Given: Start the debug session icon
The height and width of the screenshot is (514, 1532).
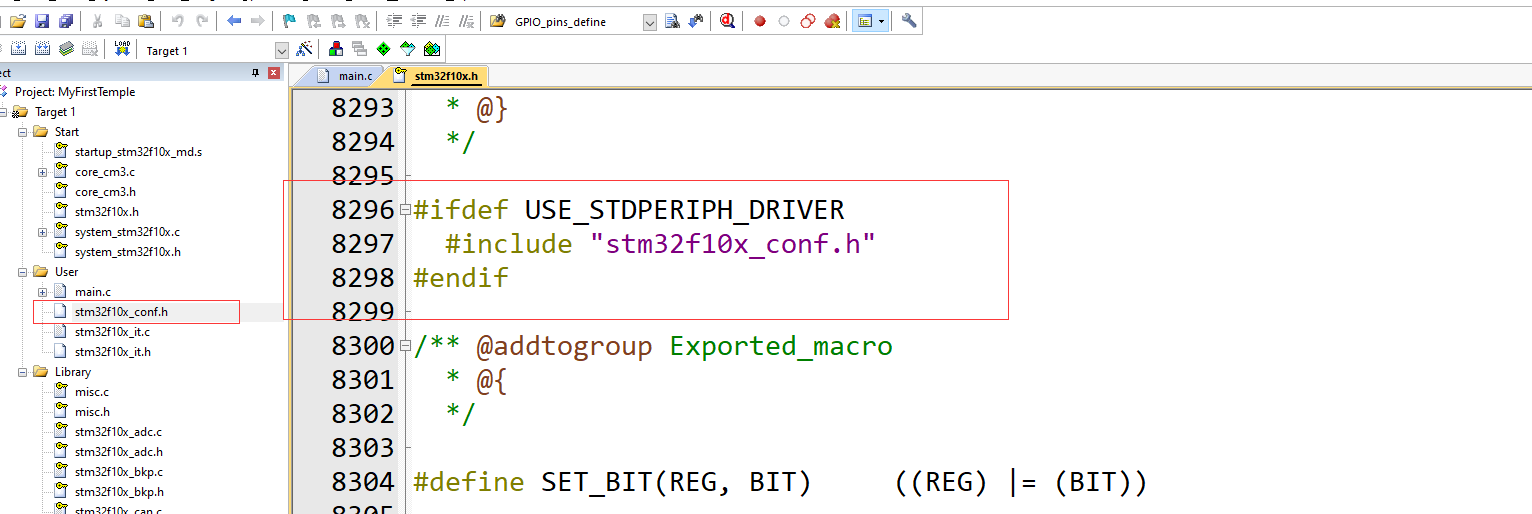Looking at the screenshot, I should click(728, 21).
